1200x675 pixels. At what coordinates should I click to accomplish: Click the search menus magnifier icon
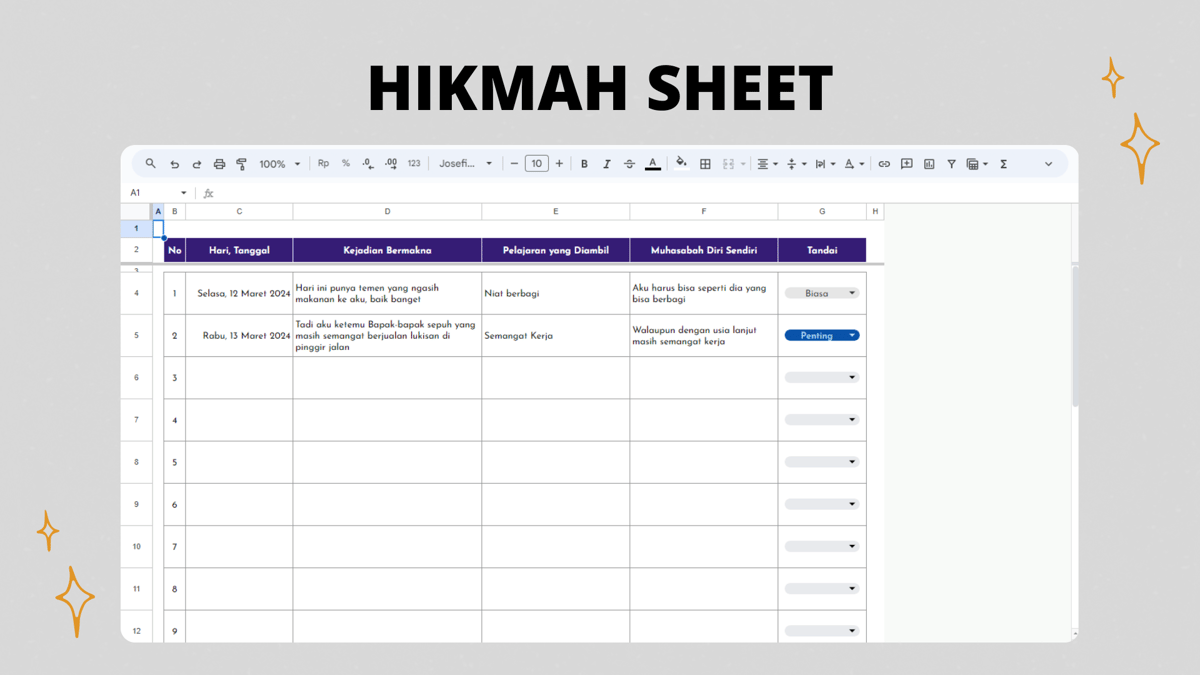tap(151, 164)
